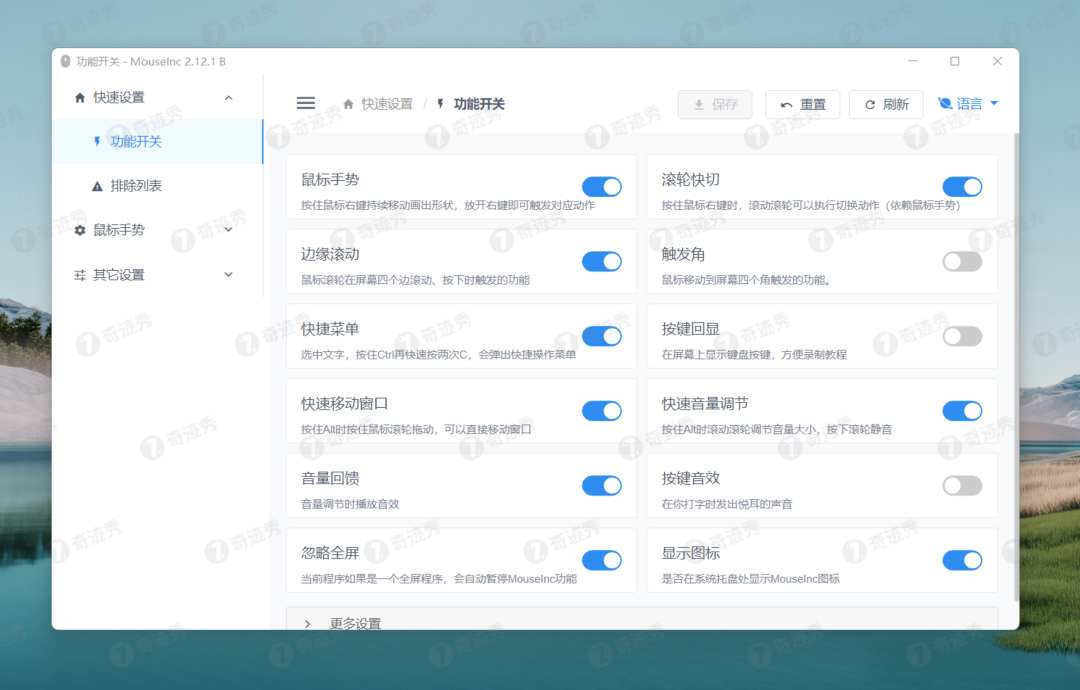
Task: Enable the 按键回显 switch
Action: [x=962, y=336]
